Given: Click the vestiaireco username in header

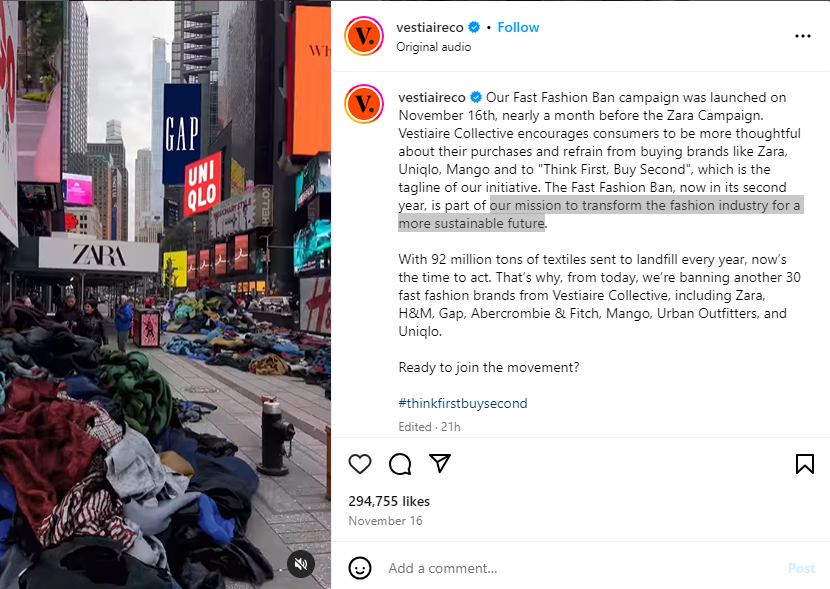Looking at the screenshot, I should click(430, 28).
